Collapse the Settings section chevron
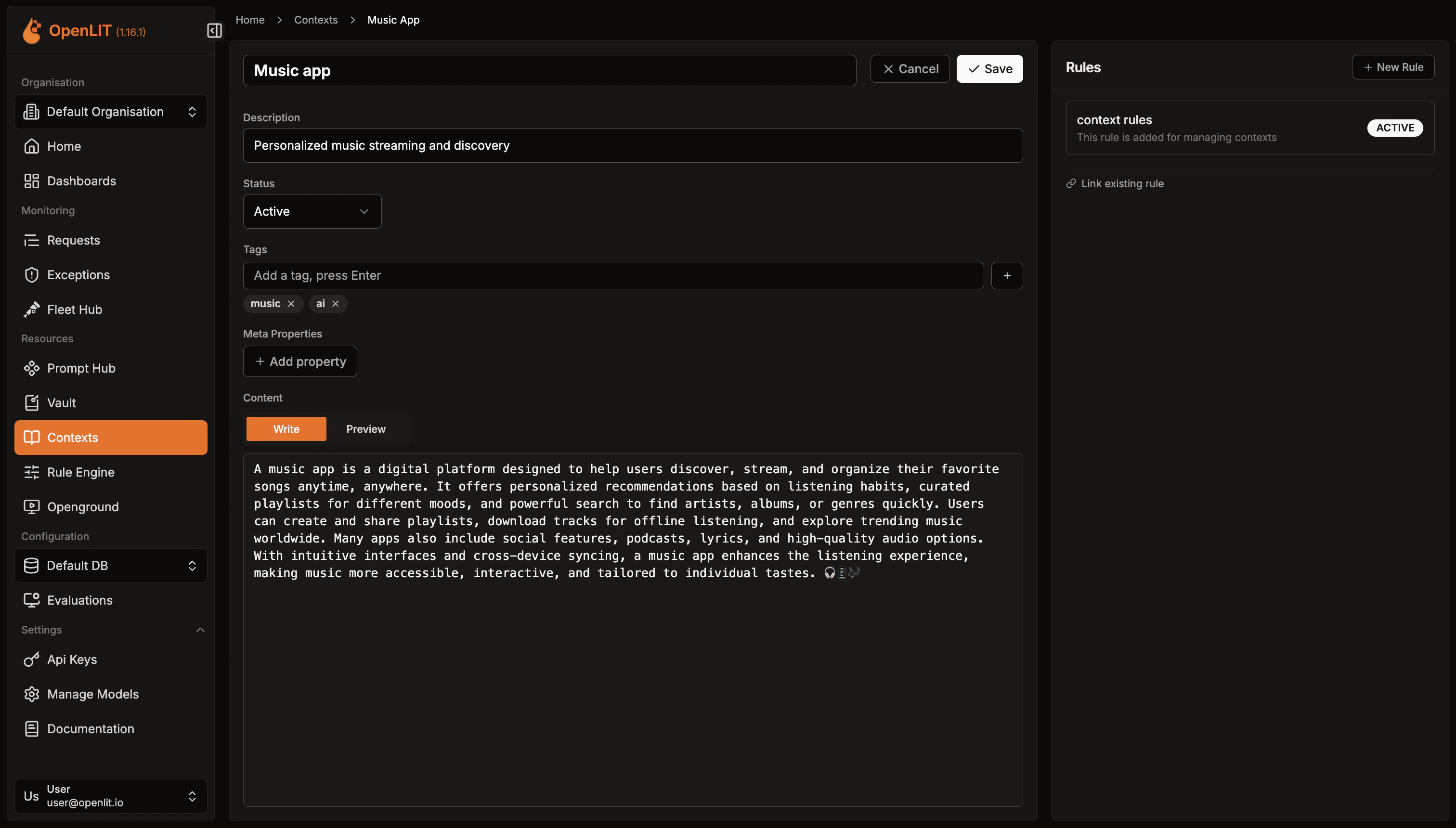Viewport: 1456px width, 828px height. [x=200, y=630]
